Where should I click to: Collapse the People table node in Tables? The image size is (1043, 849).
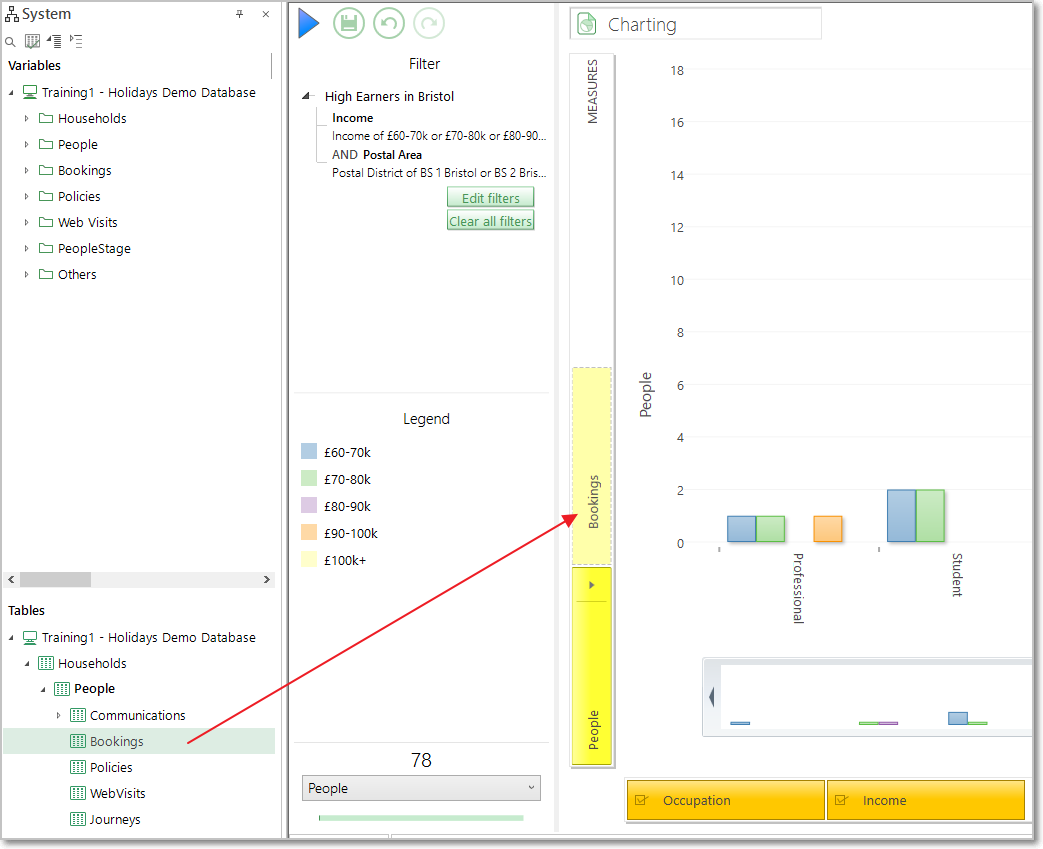coord(43,689)
